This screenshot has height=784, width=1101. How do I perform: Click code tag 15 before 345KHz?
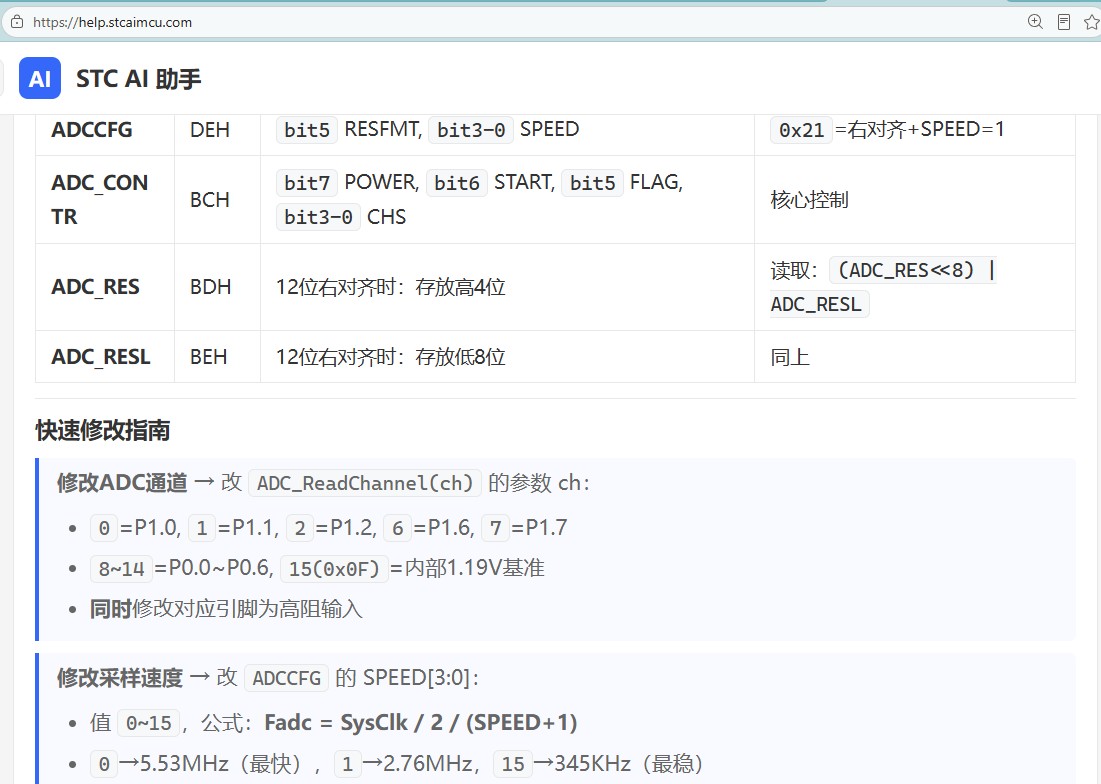pyautogui.click(x=513, y=764)
